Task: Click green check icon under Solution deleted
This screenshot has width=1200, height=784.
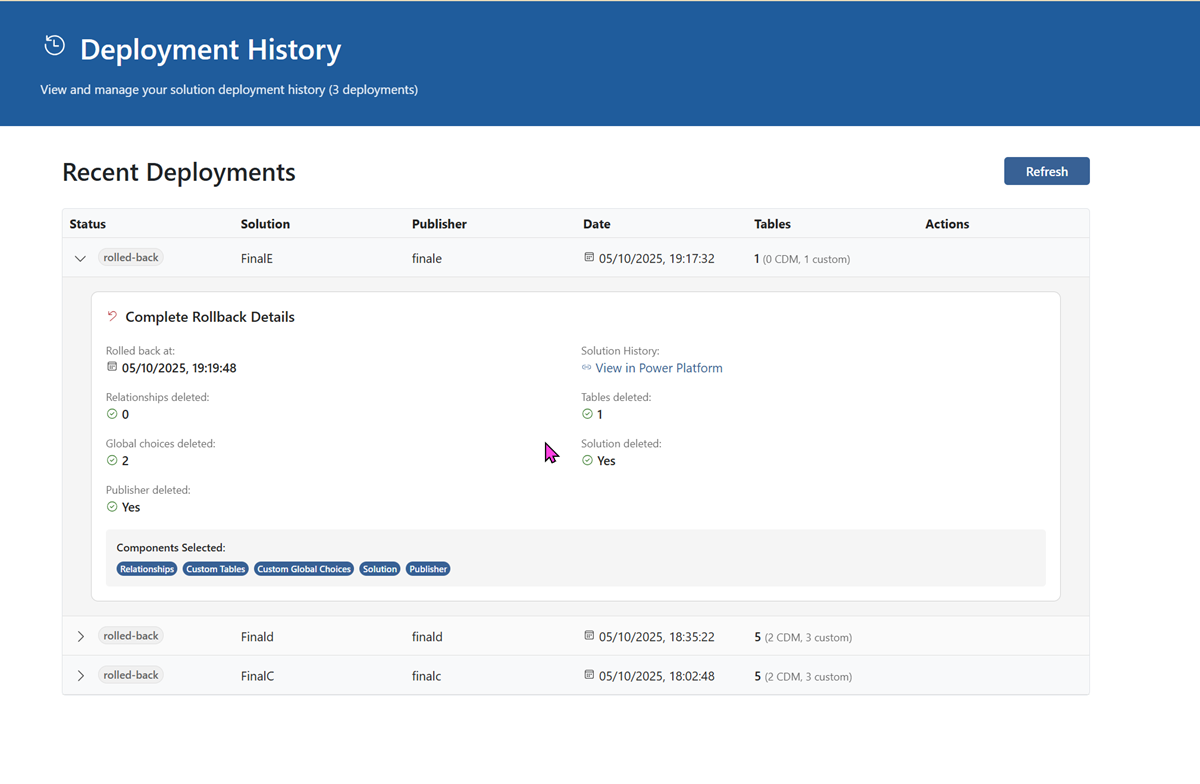Action: (x=587, y=461)
